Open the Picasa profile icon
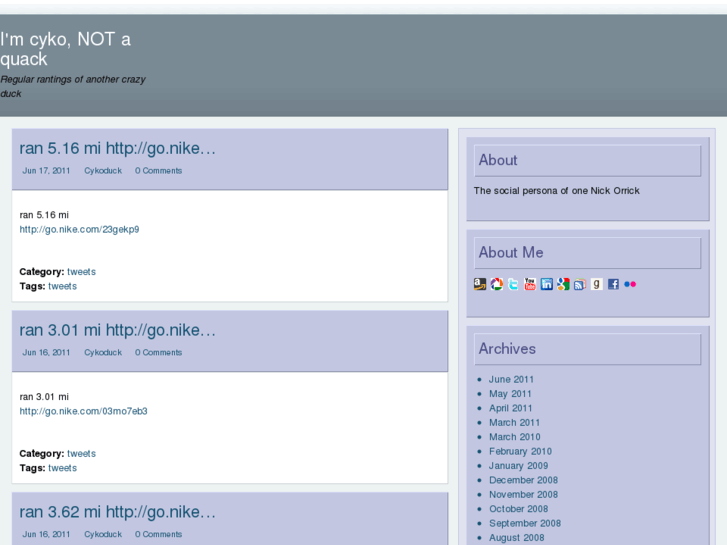Screen dimensions: 727x545 (x=497, y=284)
